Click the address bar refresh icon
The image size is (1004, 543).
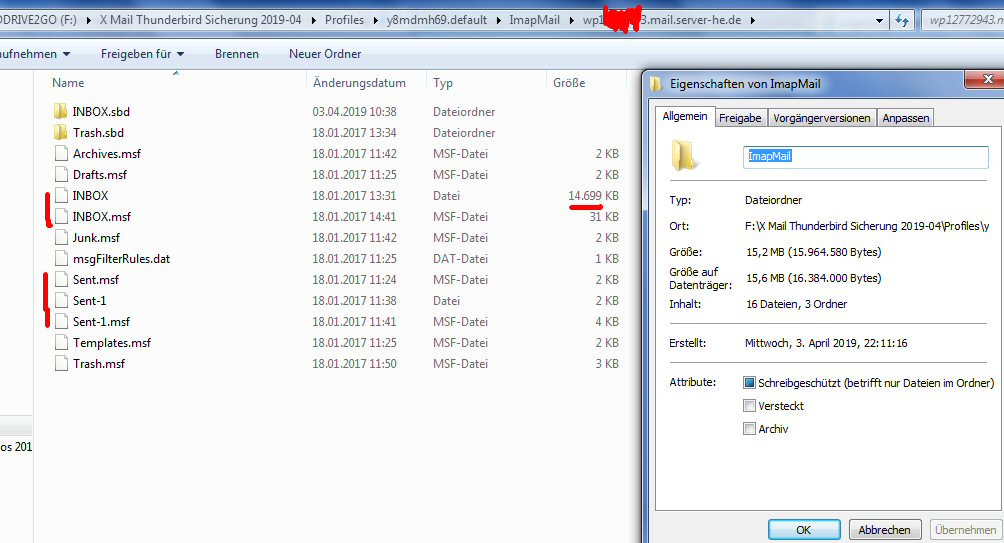pyautogui.click(x=902, y=20)
